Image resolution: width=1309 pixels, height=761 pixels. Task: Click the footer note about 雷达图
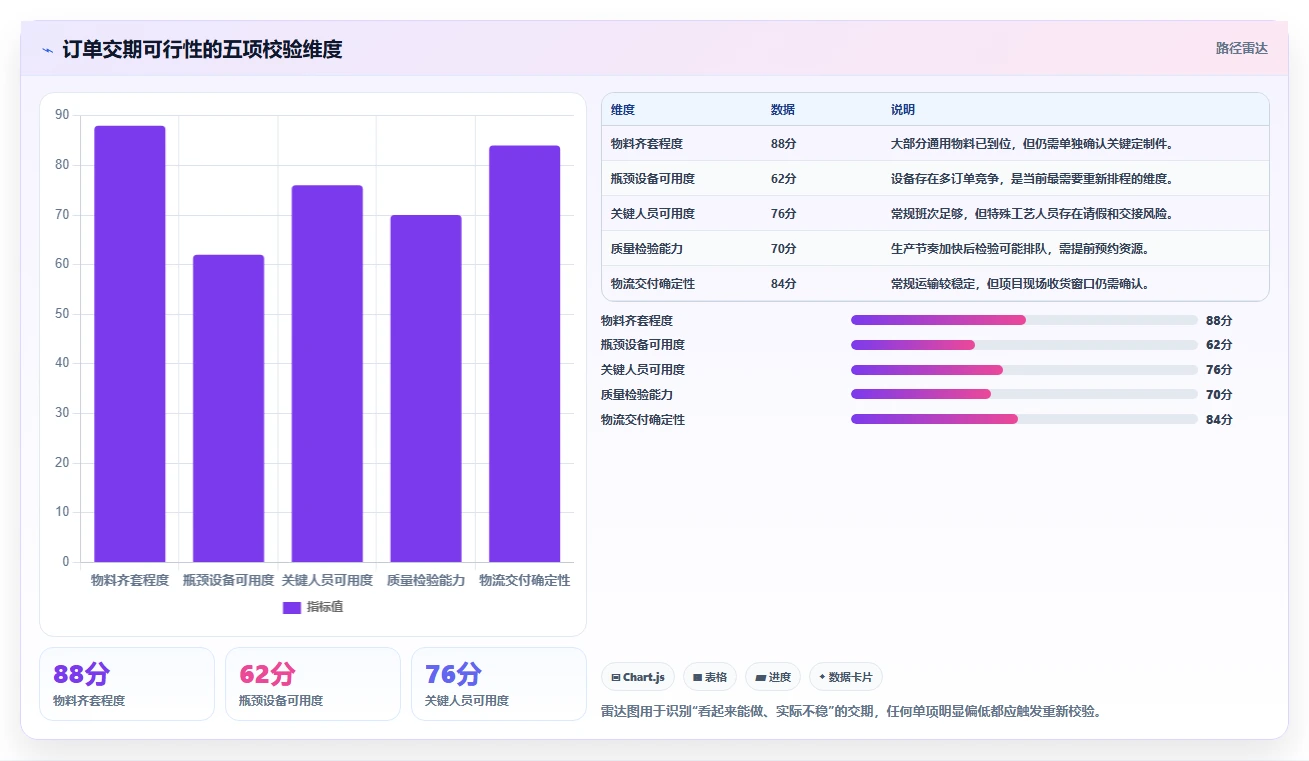click(851, 712)
